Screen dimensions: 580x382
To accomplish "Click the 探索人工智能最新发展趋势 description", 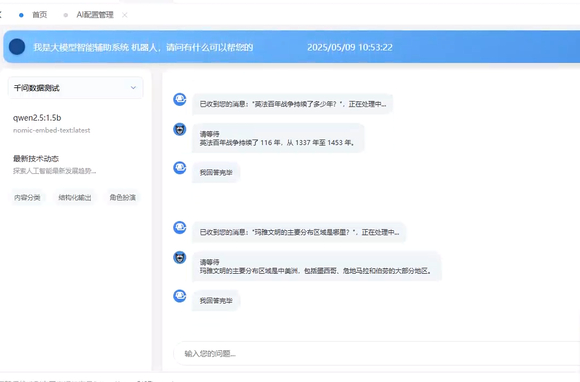I will coord(54,171).
